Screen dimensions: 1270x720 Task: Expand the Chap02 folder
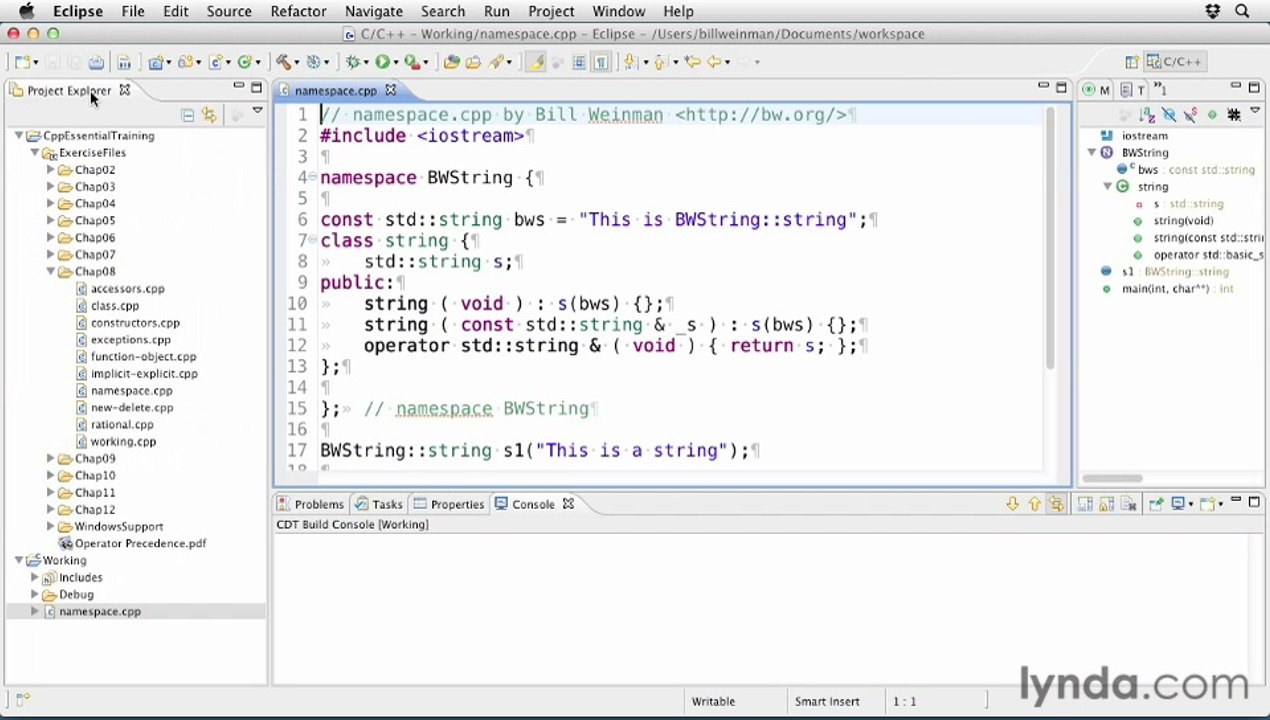[51, 170]
